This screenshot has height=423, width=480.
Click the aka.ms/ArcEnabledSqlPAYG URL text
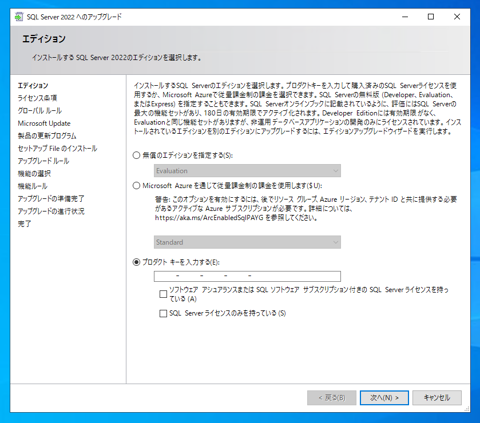pos(209,218)
